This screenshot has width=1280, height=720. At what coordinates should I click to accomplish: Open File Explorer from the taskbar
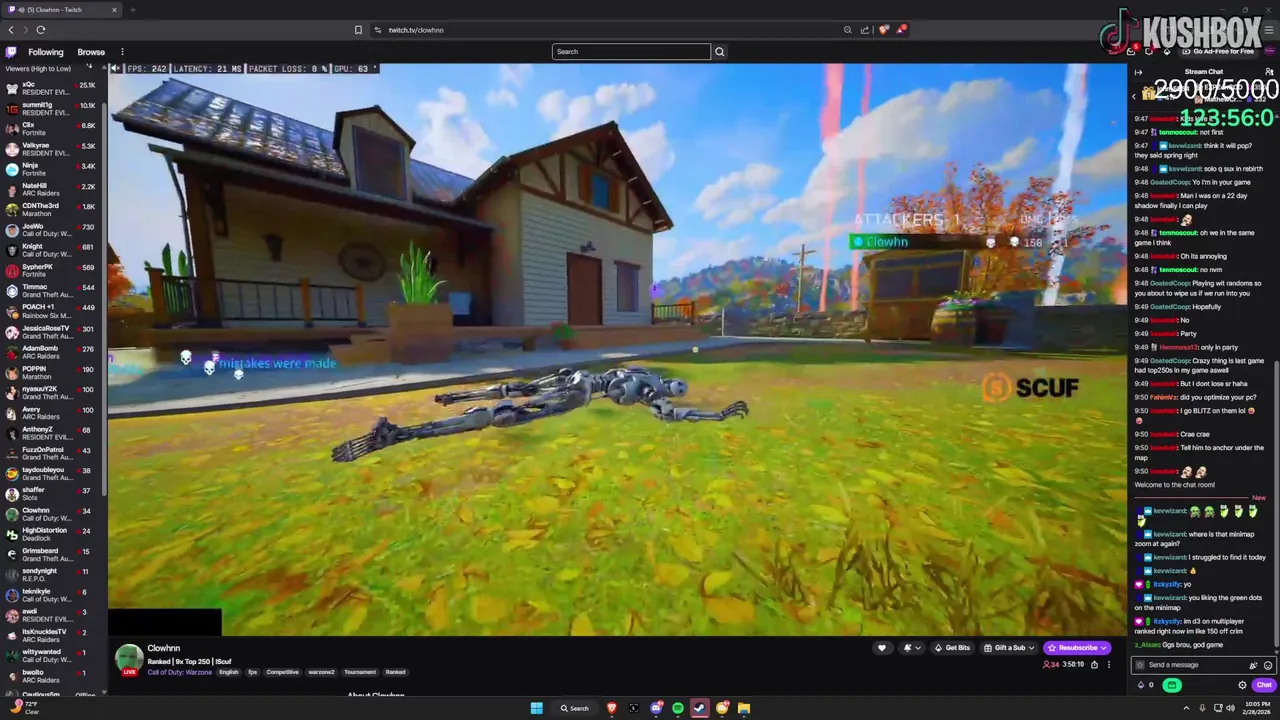pos(744,708)
